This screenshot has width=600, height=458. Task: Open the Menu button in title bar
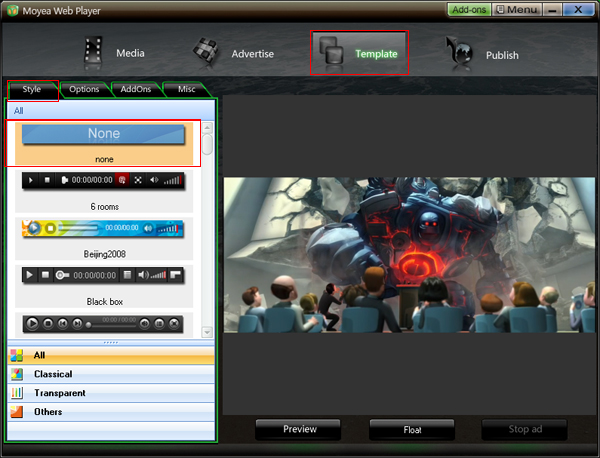coord(517,10)
